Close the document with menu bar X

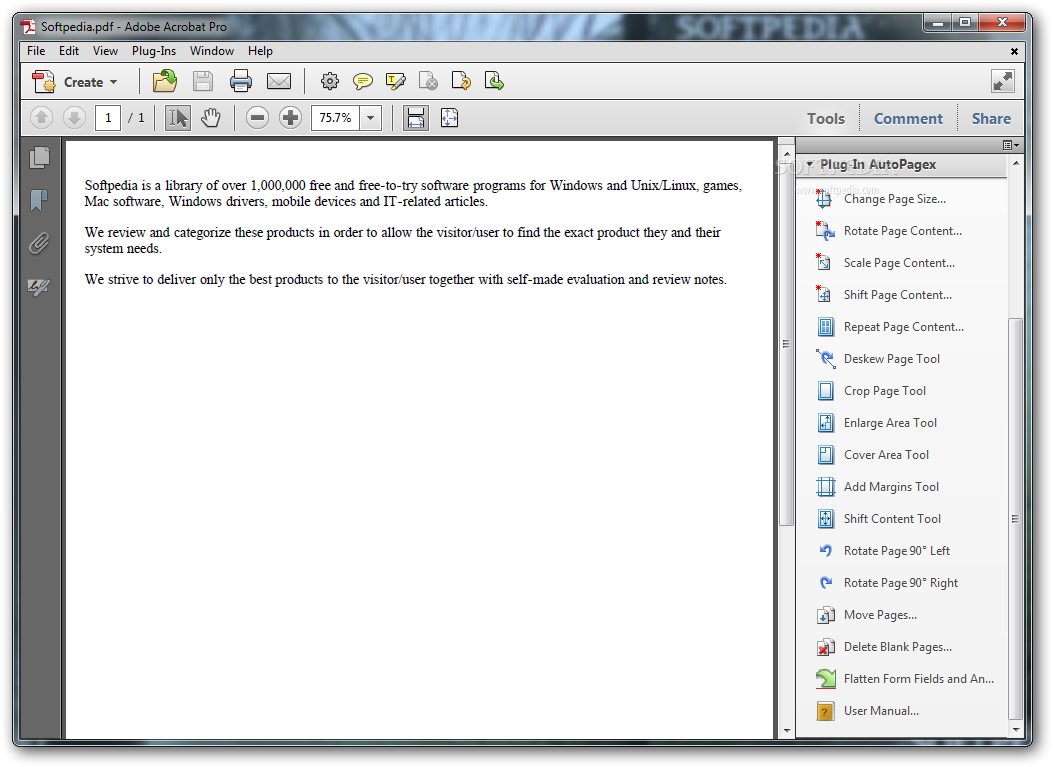tap(1014, 51)
